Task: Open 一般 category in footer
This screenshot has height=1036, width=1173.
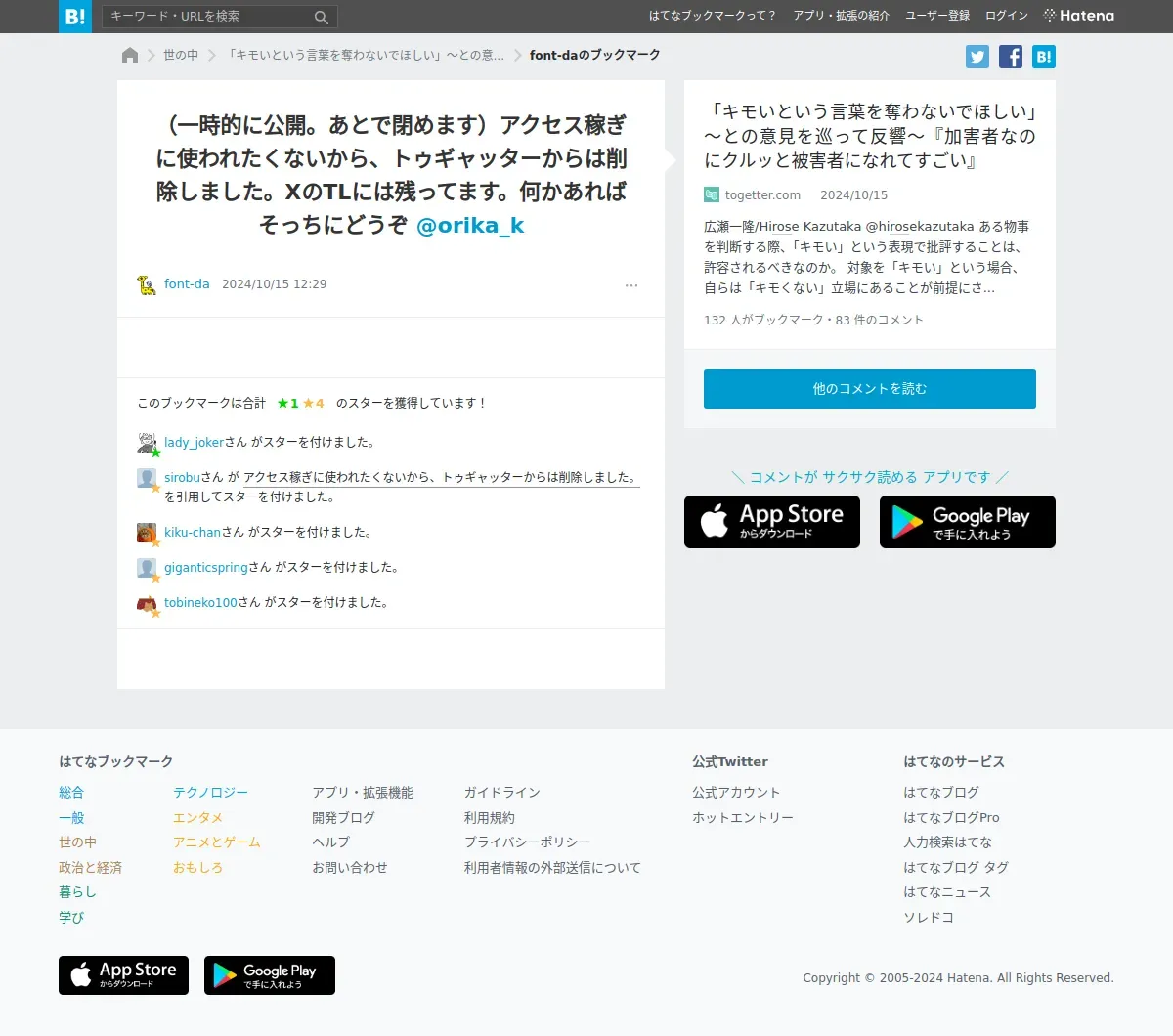Action: (x=71, y=818)
